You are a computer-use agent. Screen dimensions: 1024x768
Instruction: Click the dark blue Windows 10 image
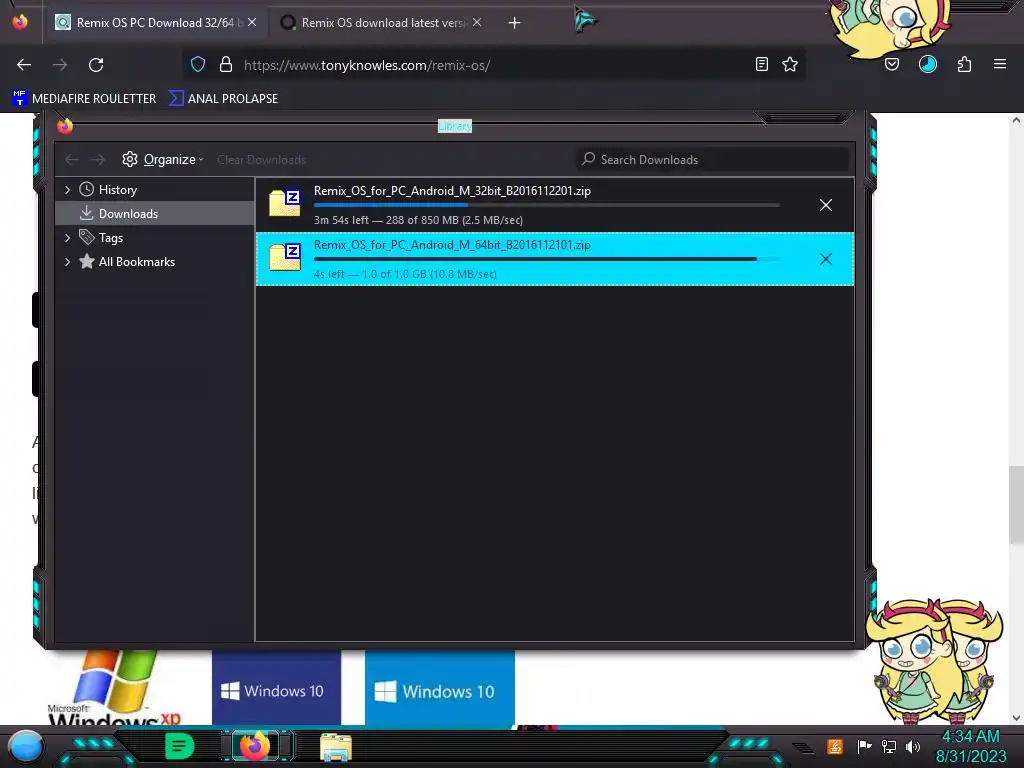(276, 688)
